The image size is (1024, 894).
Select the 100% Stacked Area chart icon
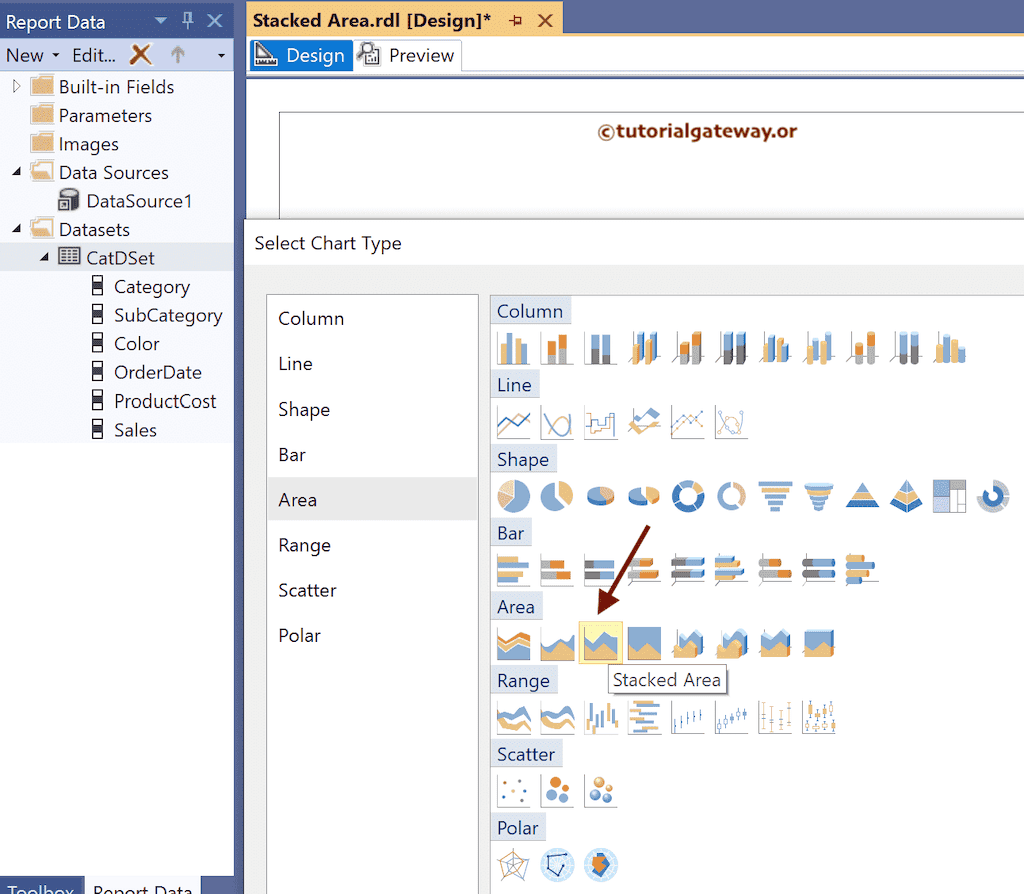point(644,643)
